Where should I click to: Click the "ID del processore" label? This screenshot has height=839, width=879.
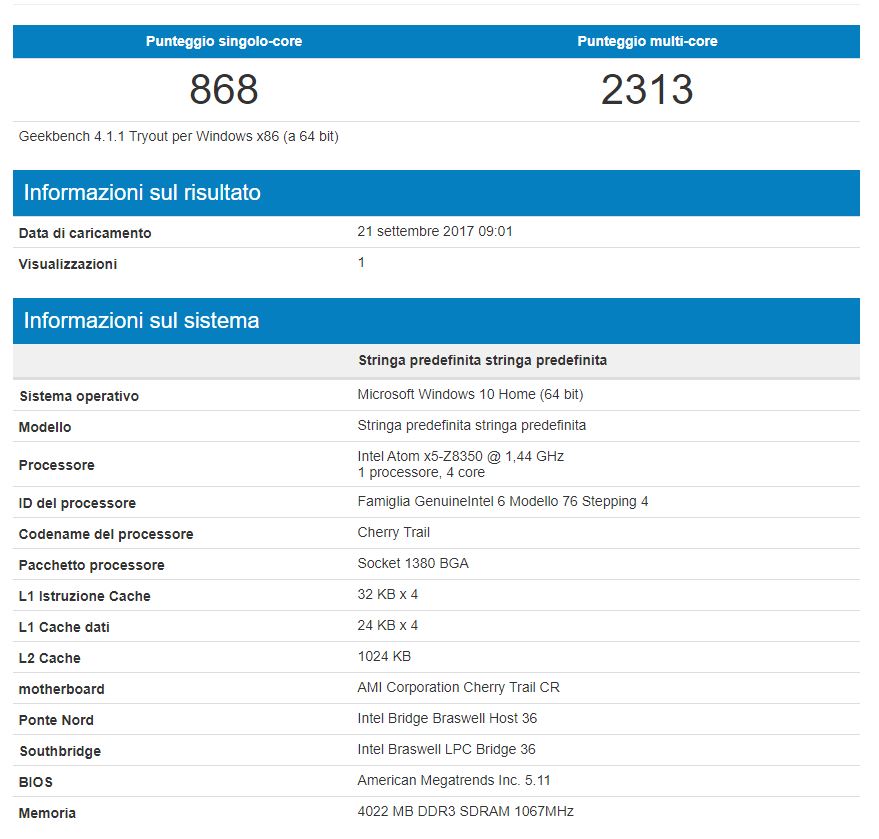77,503
